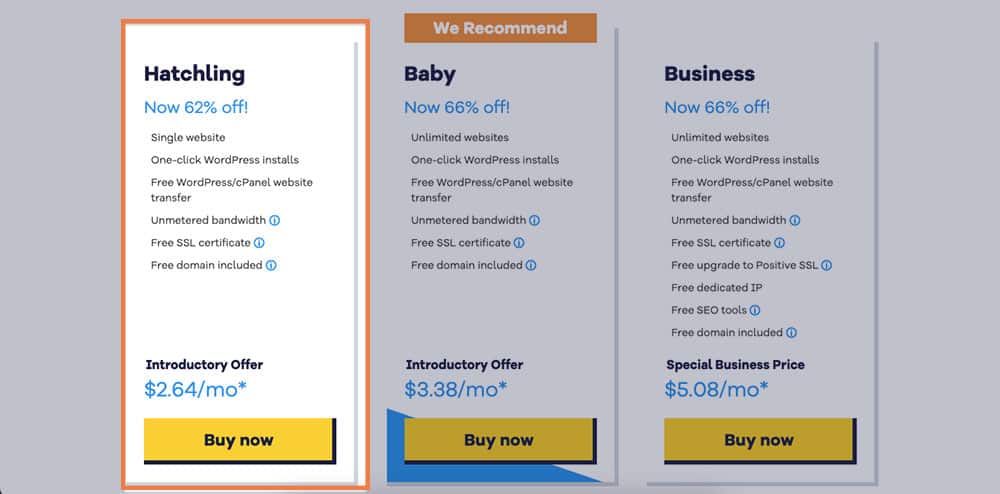Select the Hatchling plan heading
The width and height of the screenshot is (1000, 494).
tap(195, 74)
